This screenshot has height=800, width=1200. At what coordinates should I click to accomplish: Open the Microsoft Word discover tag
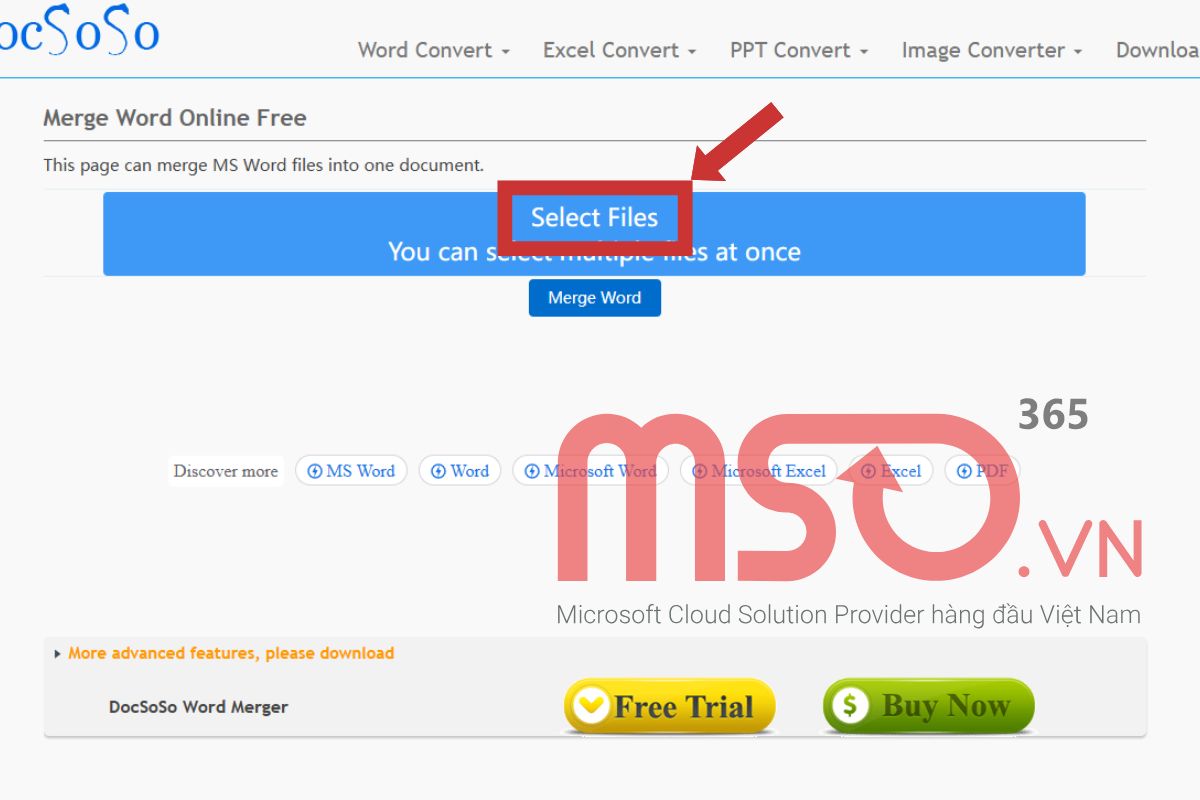pos(590,471)
